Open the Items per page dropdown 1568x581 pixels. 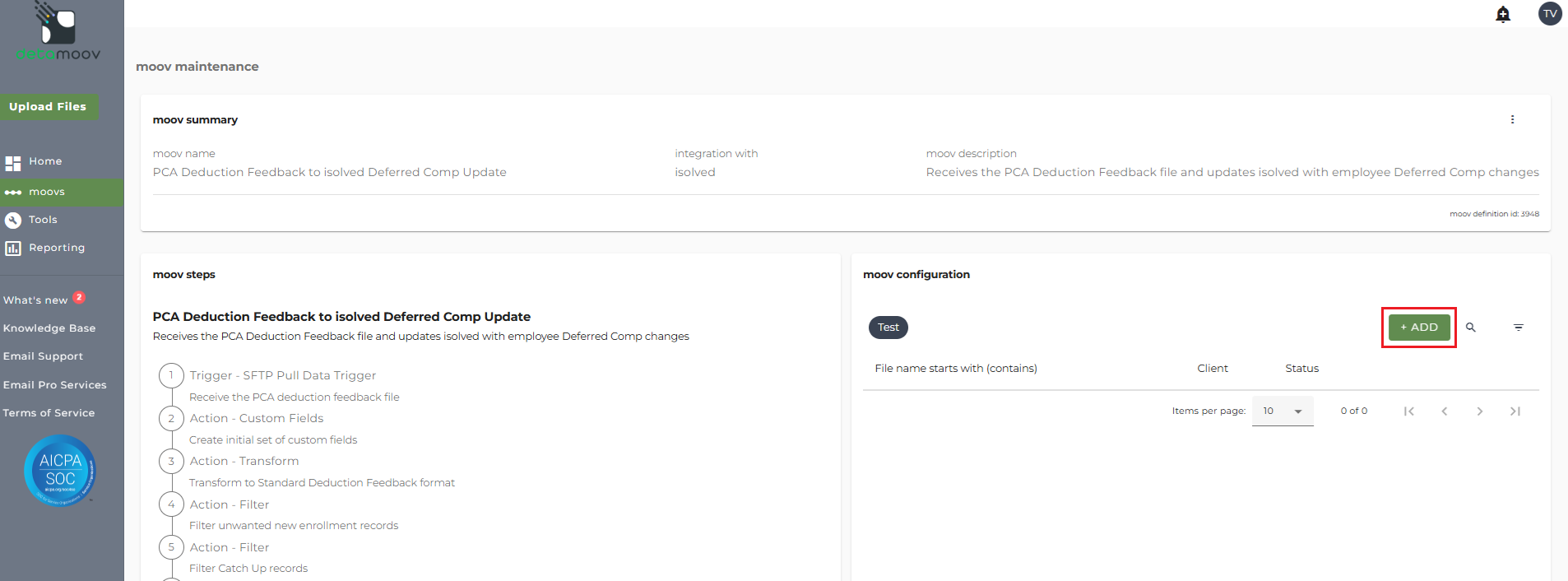click(1283, 411)
